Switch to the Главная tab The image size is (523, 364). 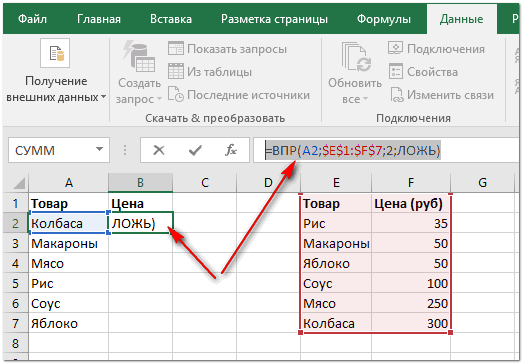tap(99, 19)
